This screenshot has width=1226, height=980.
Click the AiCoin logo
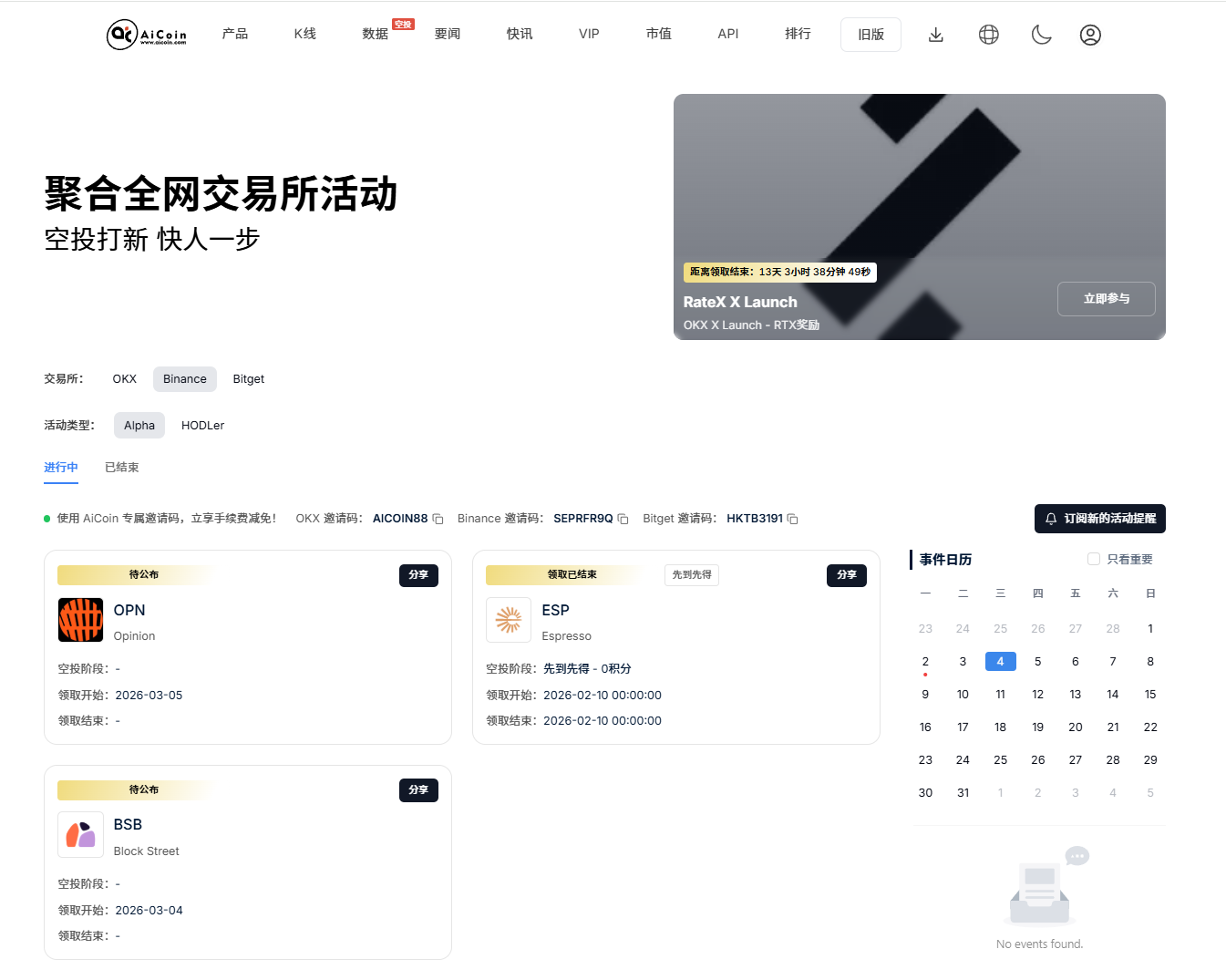(146, 35)
